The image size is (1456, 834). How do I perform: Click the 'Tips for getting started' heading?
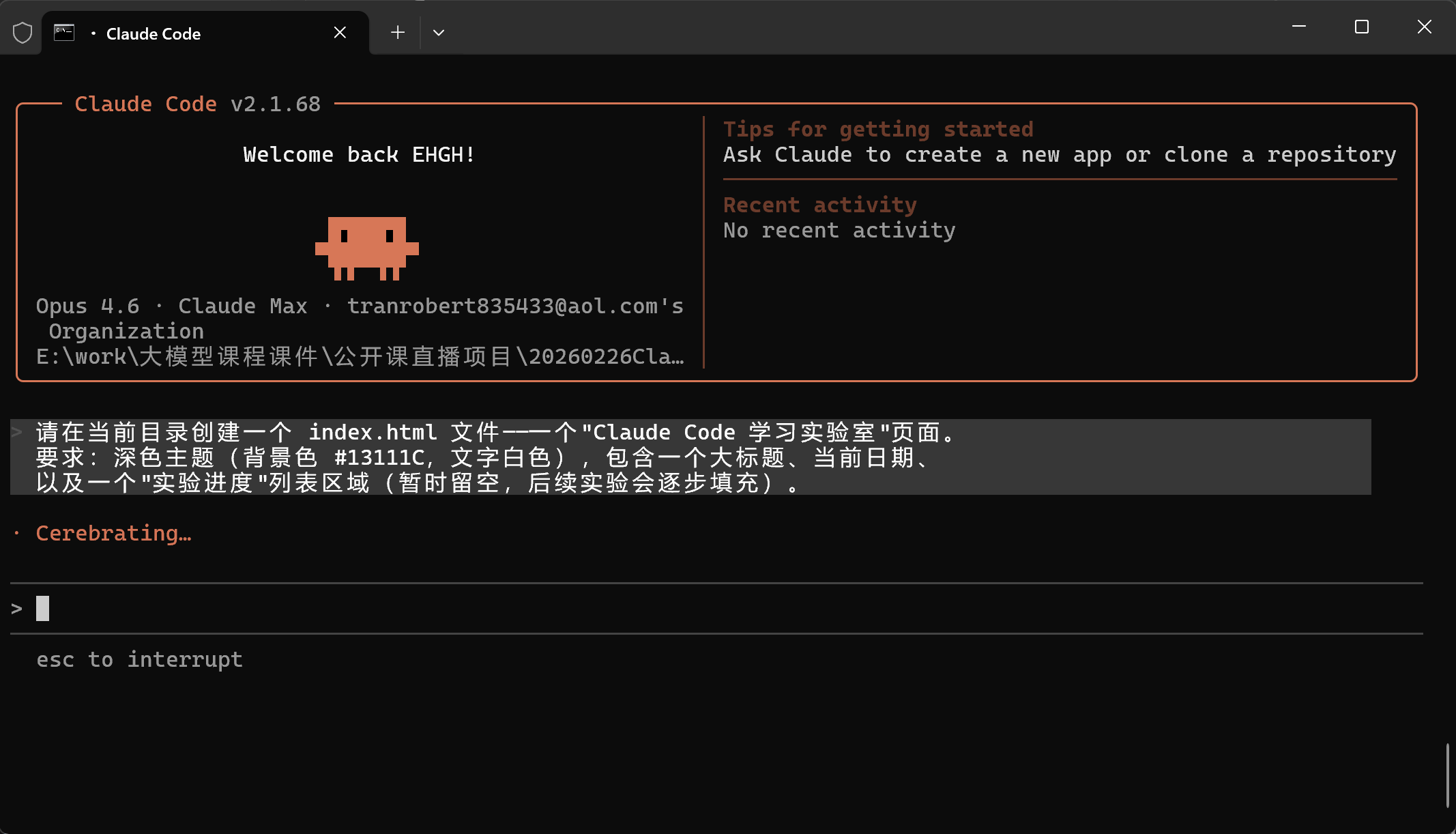(878, 129)
